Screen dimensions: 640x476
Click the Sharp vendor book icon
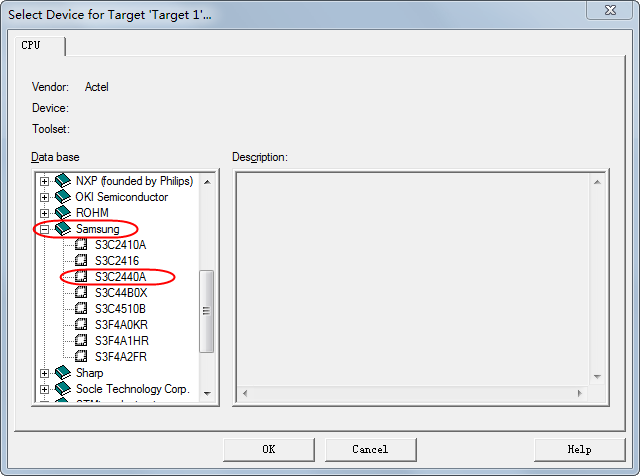[x=63, y=372]
